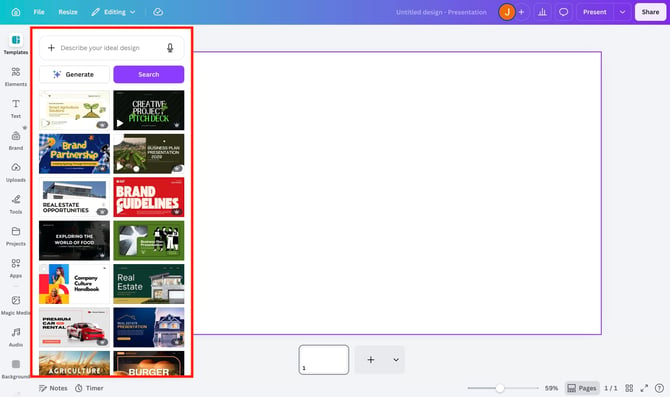
Task: Select page 1 thumbnail in the strip
Action: [x=324, y=360]
